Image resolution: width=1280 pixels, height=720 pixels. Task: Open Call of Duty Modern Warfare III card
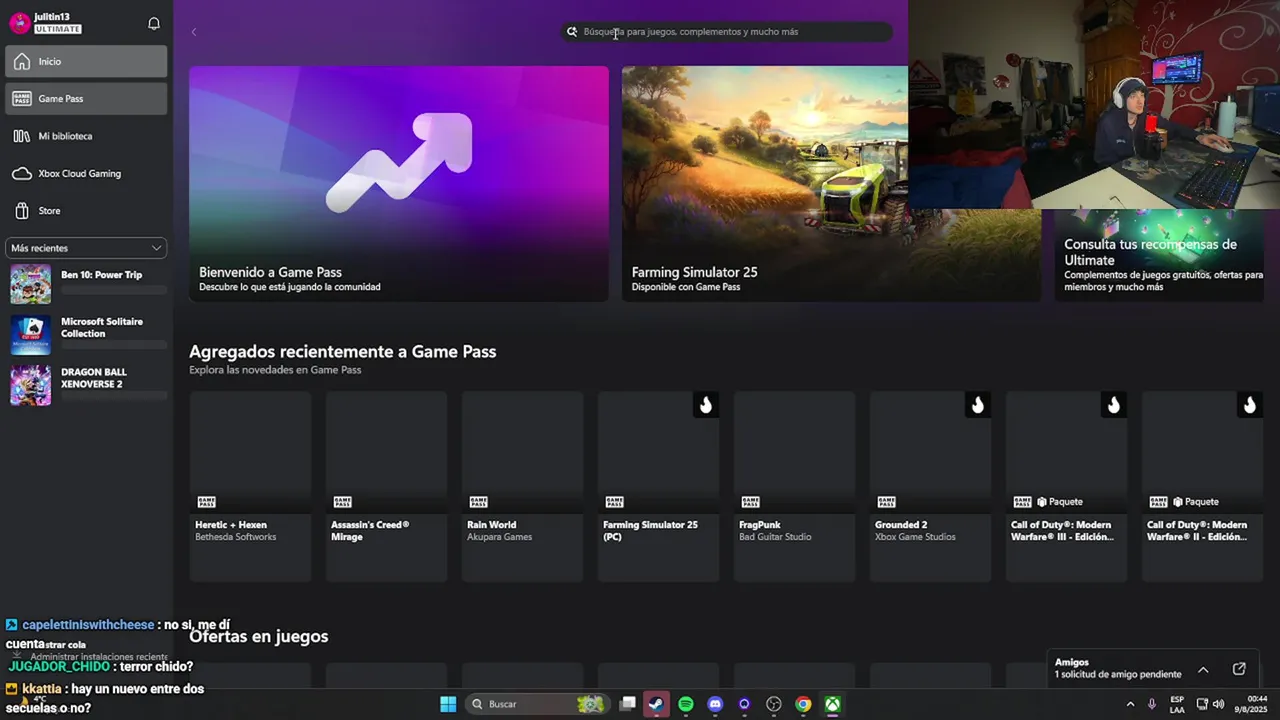(x=1066, y=486)
